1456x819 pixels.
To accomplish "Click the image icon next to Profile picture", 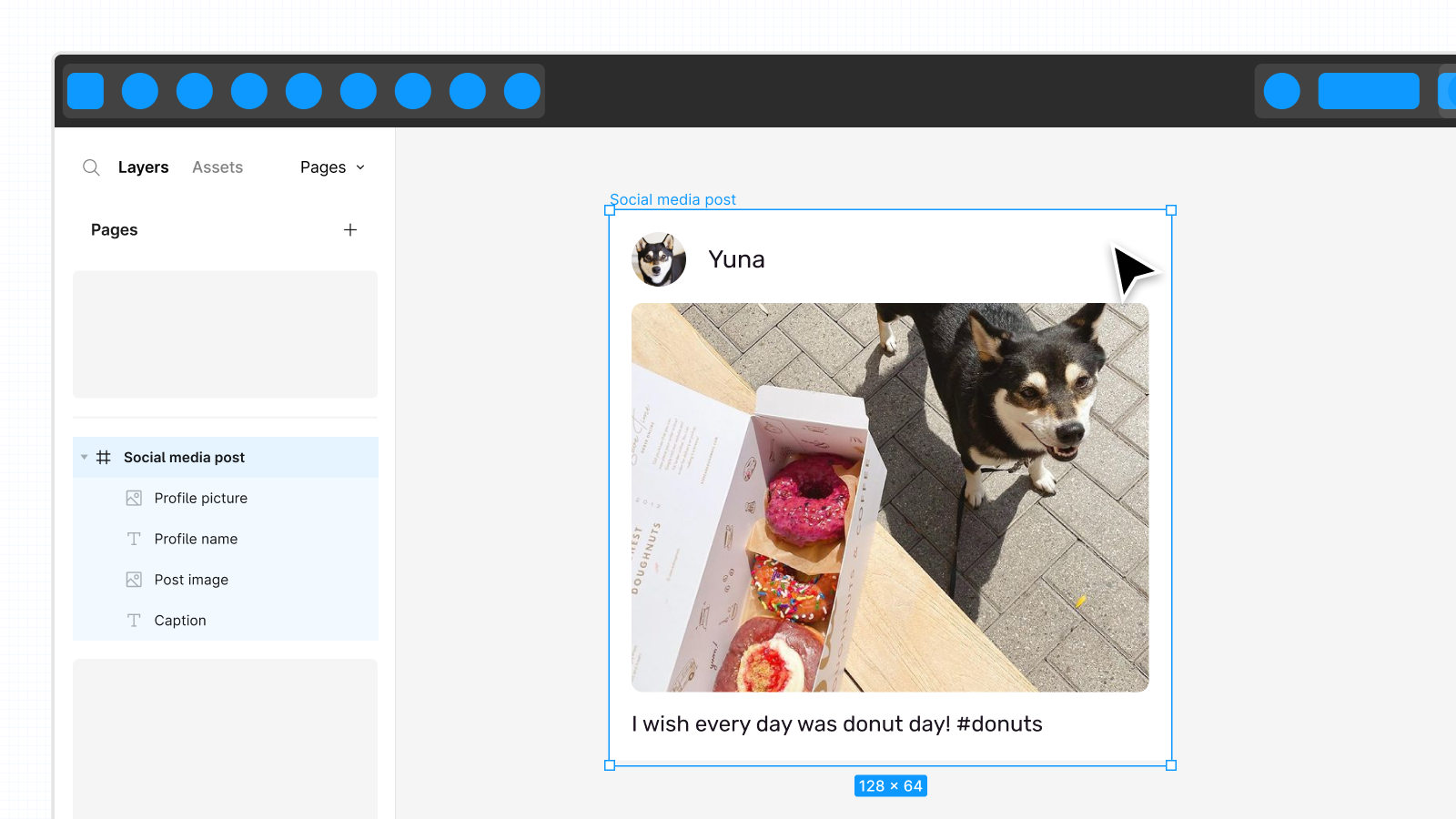I will (134, 499).
